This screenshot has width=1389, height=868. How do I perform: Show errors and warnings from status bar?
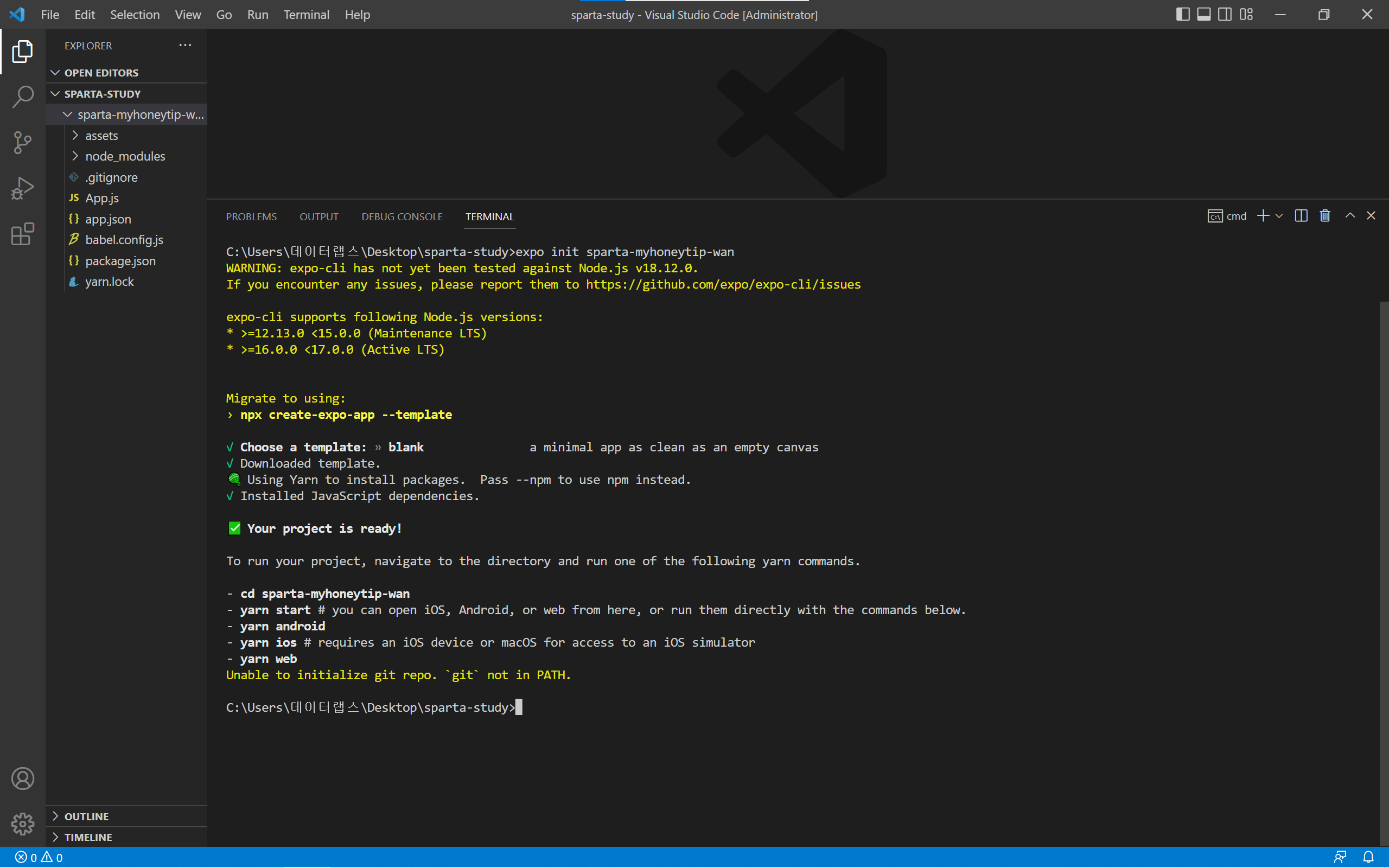[x=39, y=857]
